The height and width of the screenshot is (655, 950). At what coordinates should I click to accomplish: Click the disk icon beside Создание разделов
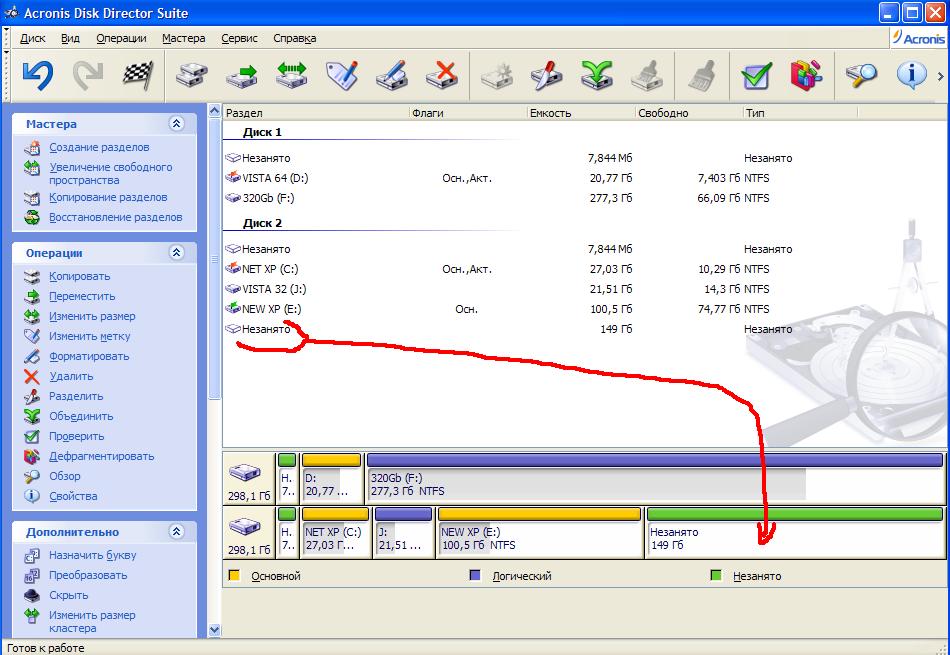tap(32, 147)
